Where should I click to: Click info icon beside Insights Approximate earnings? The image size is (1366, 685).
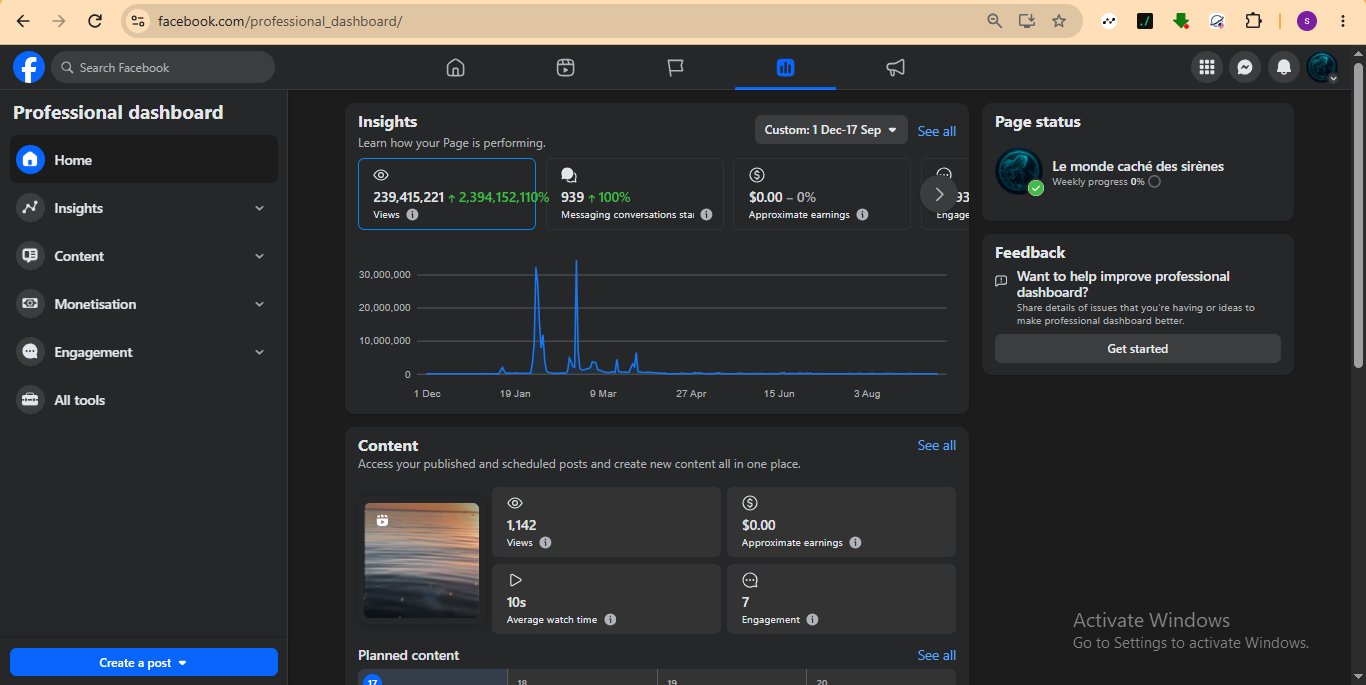point(862,215)
